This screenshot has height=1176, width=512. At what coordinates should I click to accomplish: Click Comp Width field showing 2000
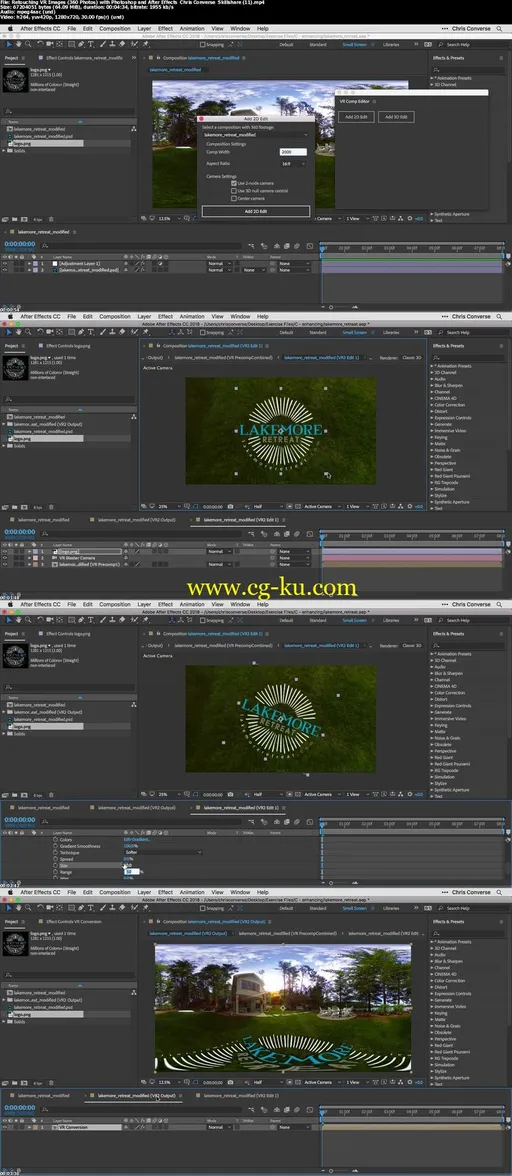point(293,152)
